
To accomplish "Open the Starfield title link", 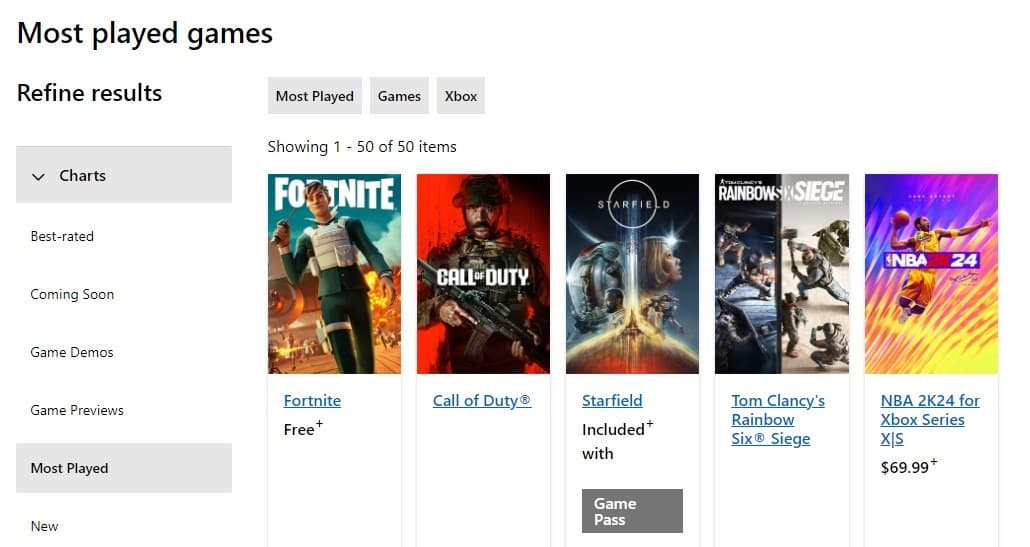I will (x=612, y=401).
